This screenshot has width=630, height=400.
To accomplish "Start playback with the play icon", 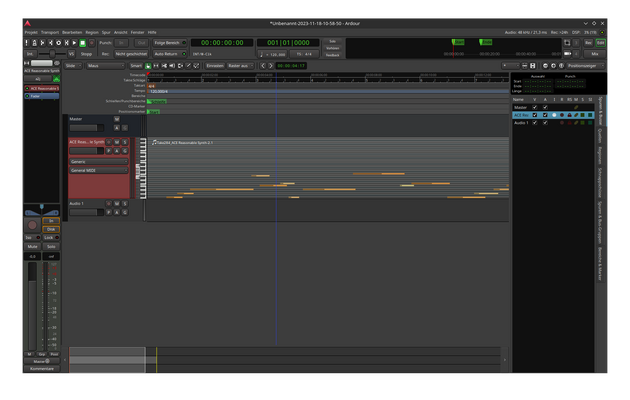I will click(x=74, y=43).
